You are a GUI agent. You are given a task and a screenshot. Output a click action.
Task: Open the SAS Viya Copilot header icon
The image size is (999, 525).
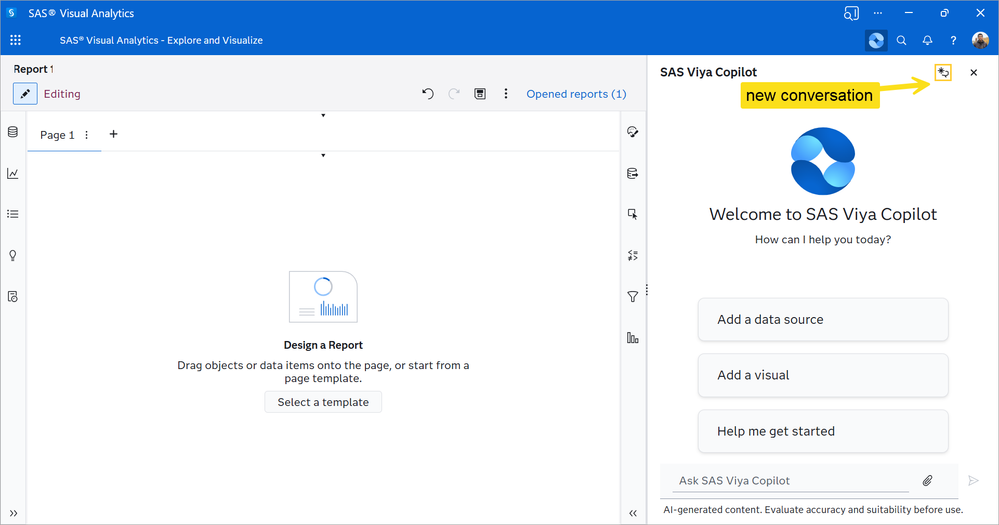[x=876, y=40]
